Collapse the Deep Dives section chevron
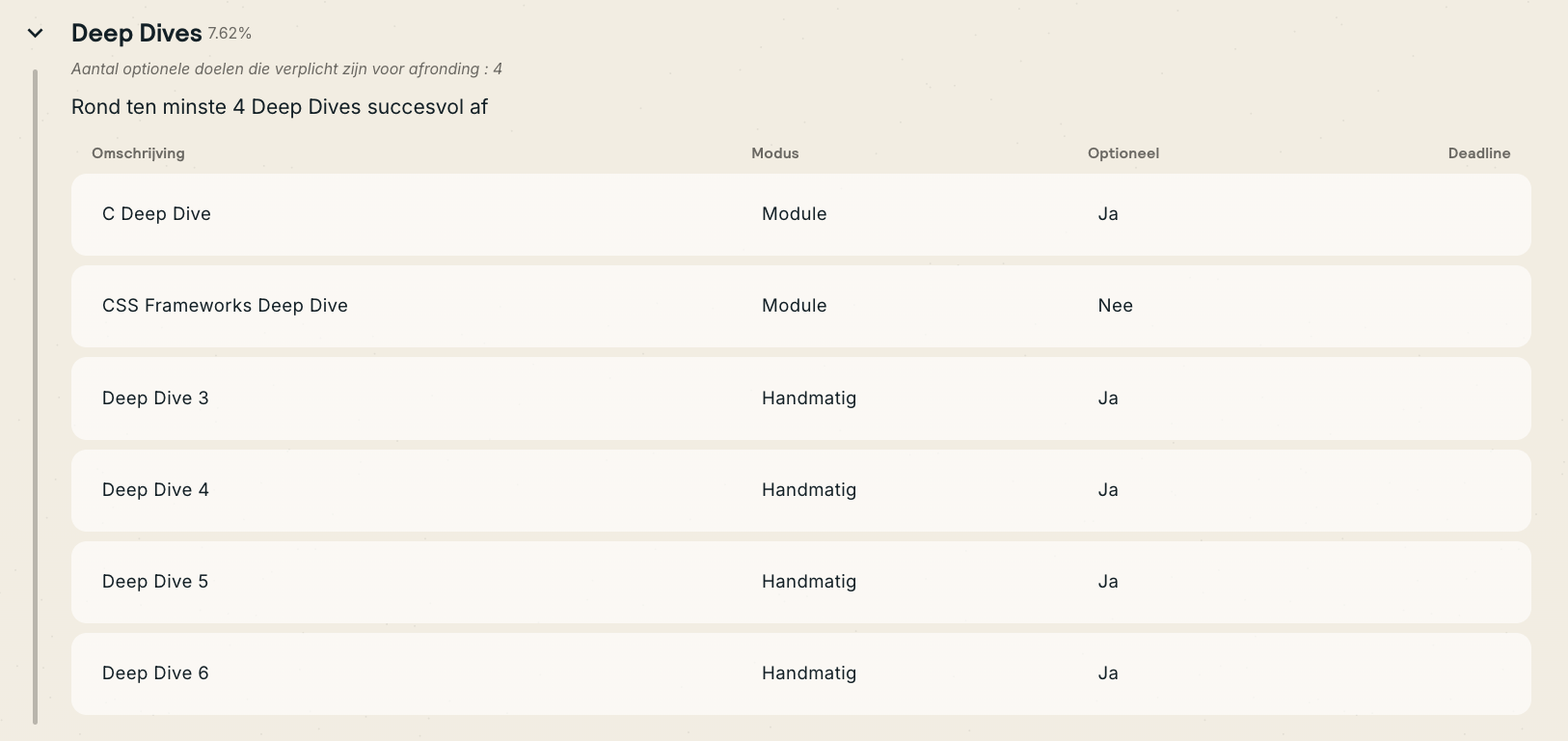The height and width of the screenshot is (741, 1568). click(x=36, y=34)
